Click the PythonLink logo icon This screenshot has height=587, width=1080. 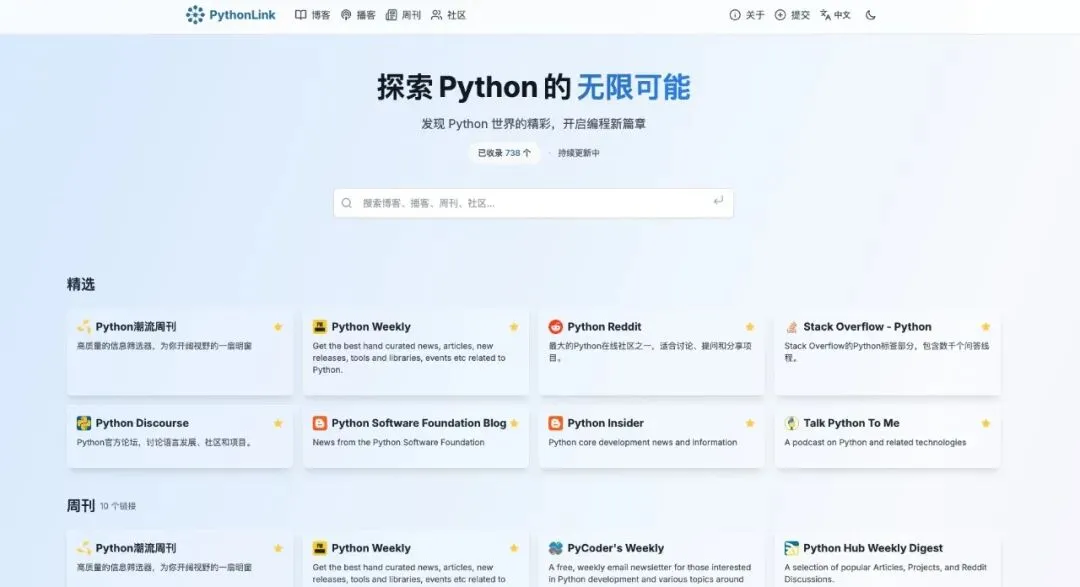point(195,14)
